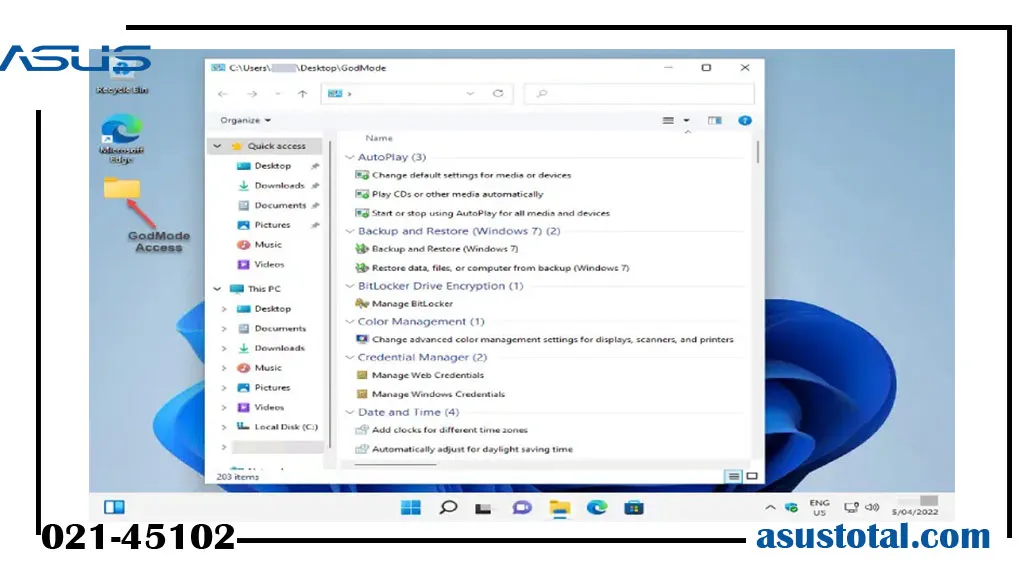This screenshot has width=1024, height=575.
Task: Launch Microsoft Edge from the taskbar
Action: pyautogui.click(x=596, y=508)
